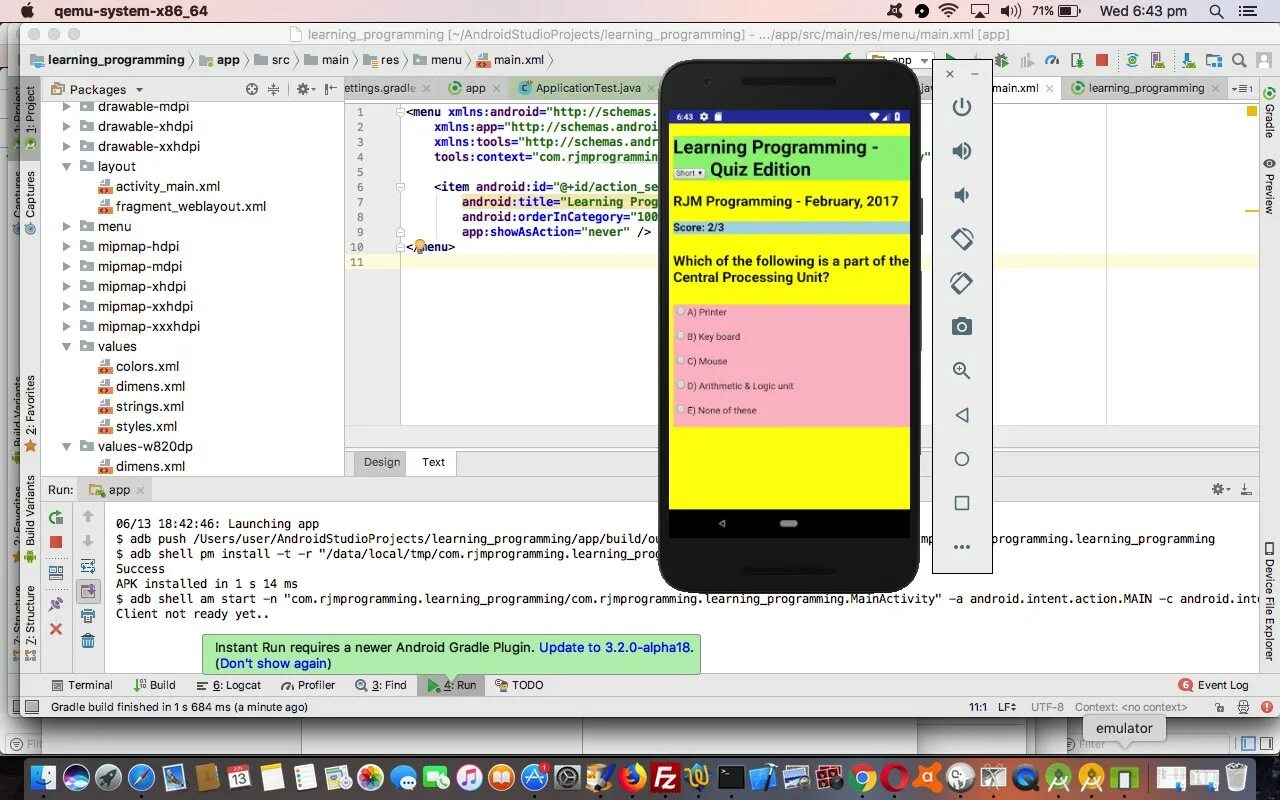Expand the drawable-xhdpi folder
Screen dimensions: 1280x800
(x=67, y=126)
